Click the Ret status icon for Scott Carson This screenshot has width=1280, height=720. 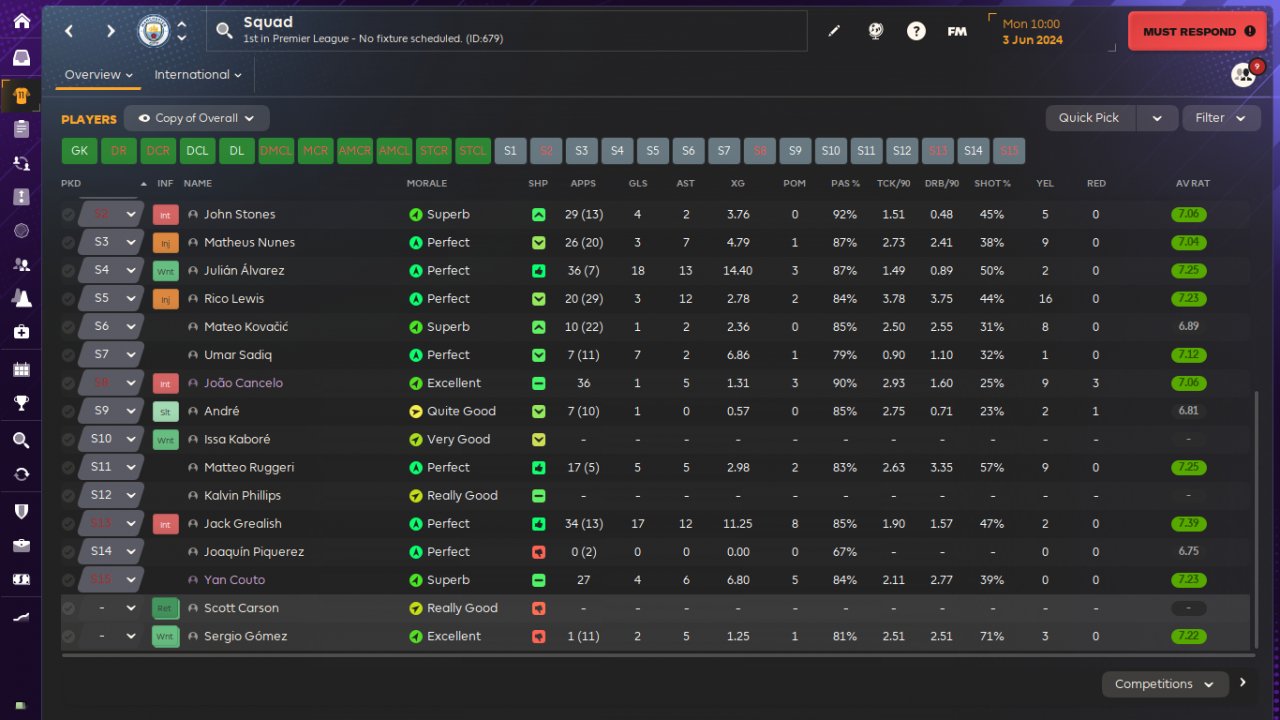[165, 608]
